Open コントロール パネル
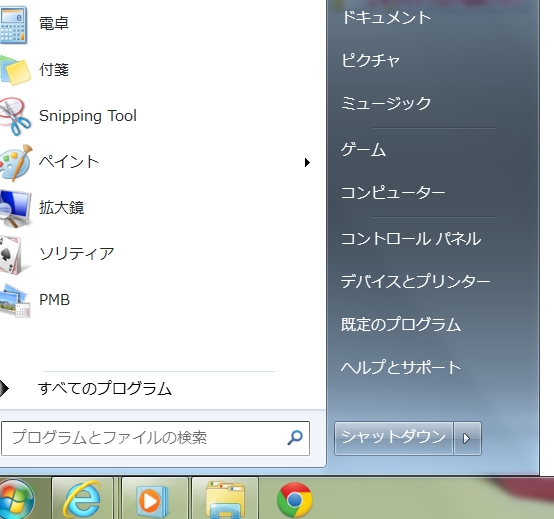The image size is (554, 519). click(x=411, y=239)
